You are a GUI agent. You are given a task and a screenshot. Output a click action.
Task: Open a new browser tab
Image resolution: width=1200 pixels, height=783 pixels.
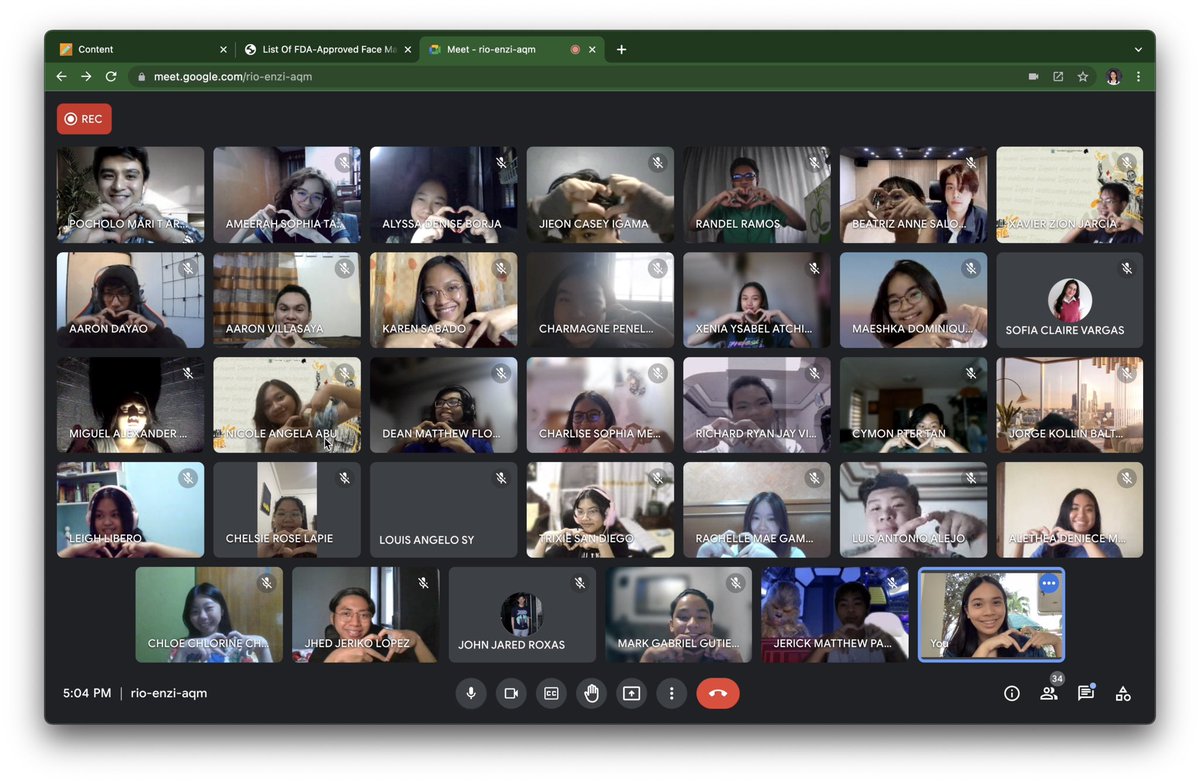621,49
